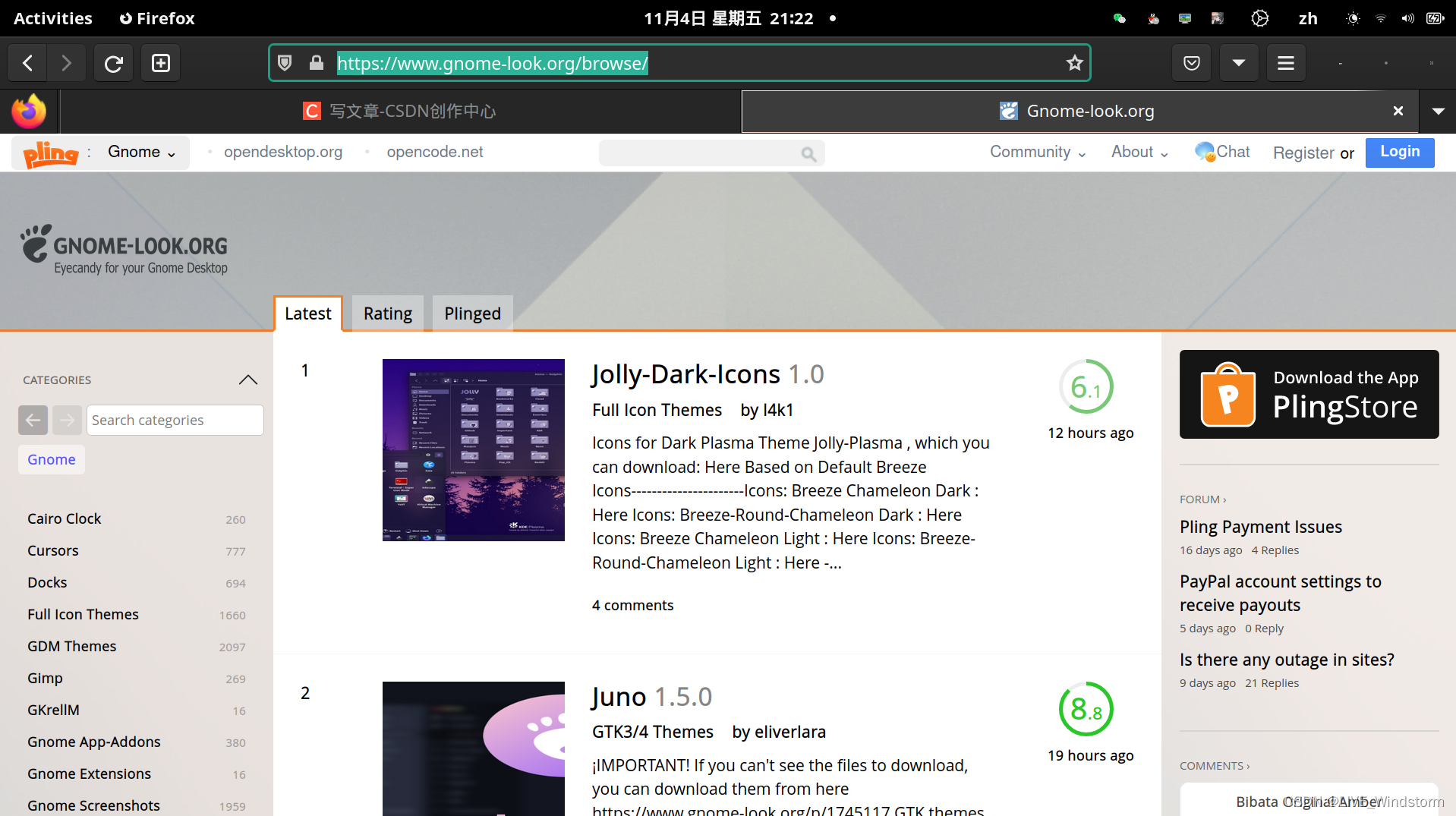List all tabs dropdown arrow
The image size is (1456, 816).
(1438, 111)
